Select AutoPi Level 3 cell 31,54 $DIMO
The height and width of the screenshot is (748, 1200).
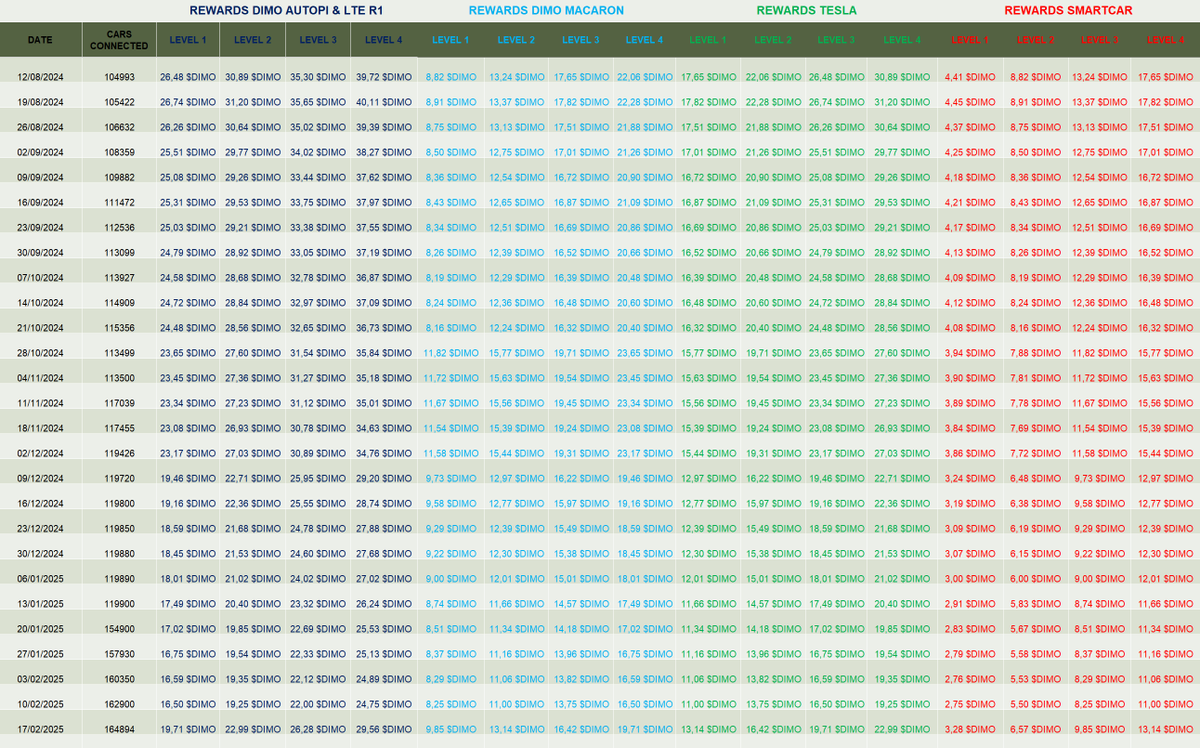tap(318, 353)
